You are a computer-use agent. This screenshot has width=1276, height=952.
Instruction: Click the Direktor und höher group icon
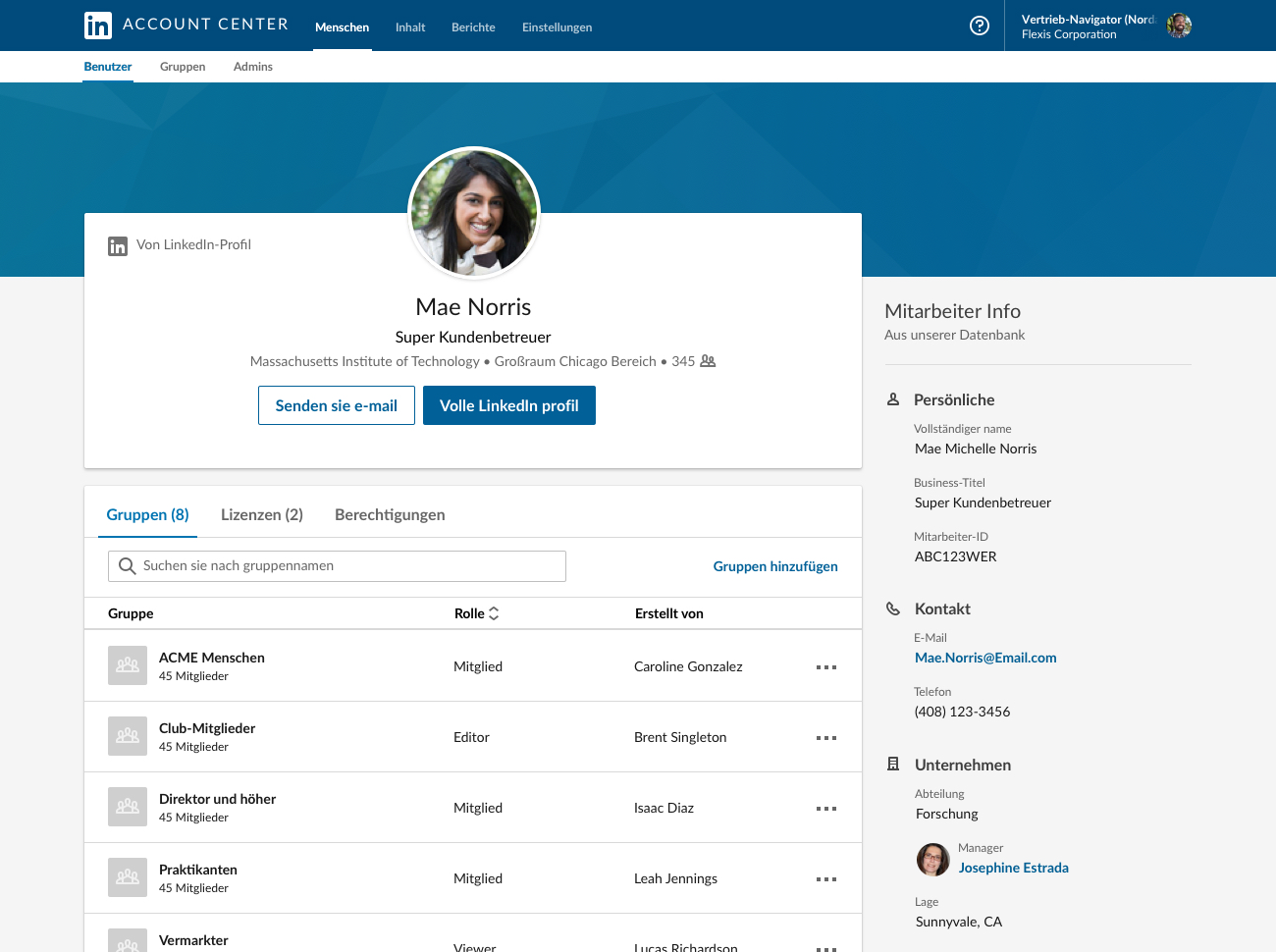click(128, 807)
